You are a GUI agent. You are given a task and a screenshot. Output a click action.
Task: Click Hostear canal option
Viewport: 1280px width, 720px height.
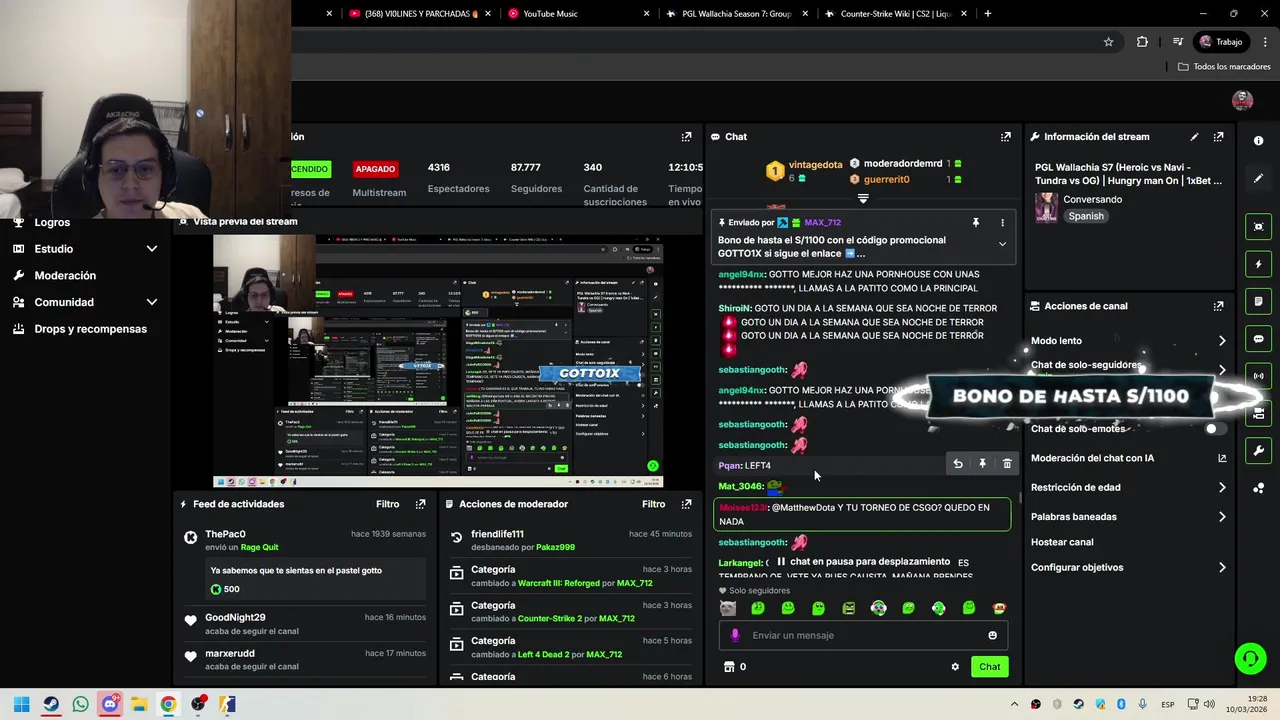click(x=1062, y=542)
